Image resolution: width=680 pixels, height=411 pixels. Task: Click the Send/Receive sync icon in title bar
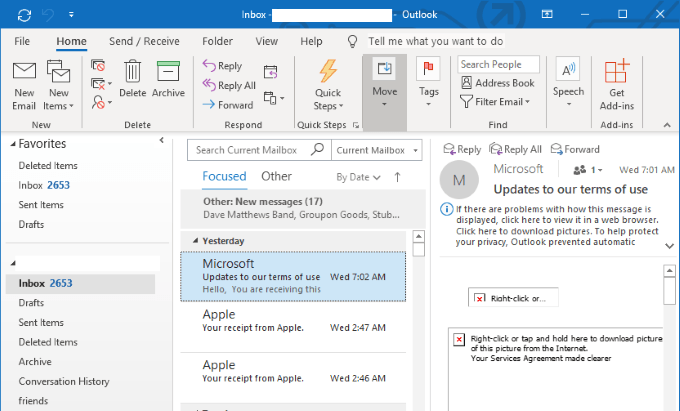pos(23,15)
